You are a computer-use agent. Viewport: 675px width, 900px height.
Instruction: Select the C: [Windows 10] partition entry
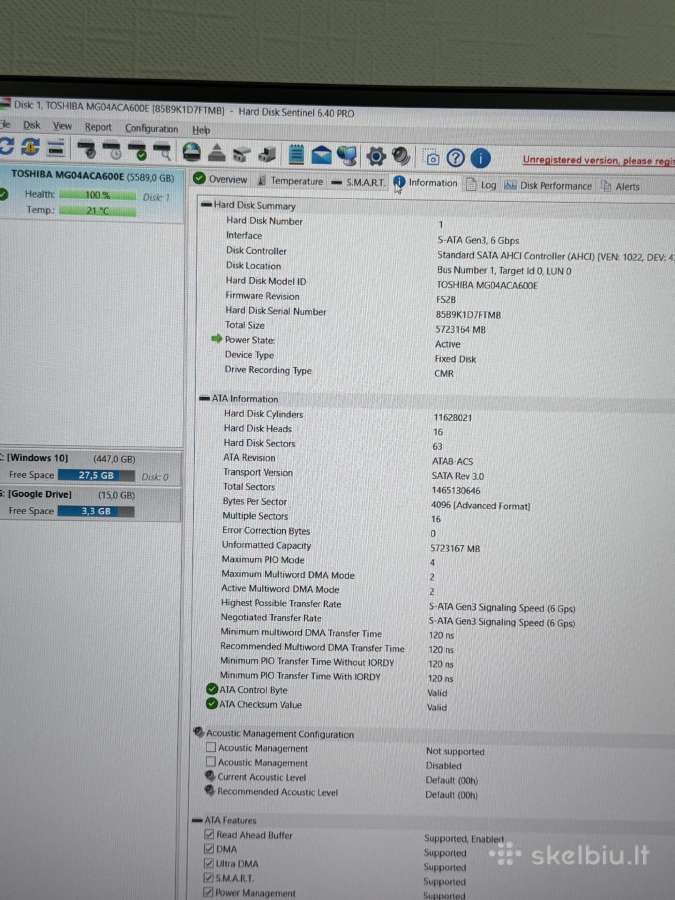(x=91, y=467)
